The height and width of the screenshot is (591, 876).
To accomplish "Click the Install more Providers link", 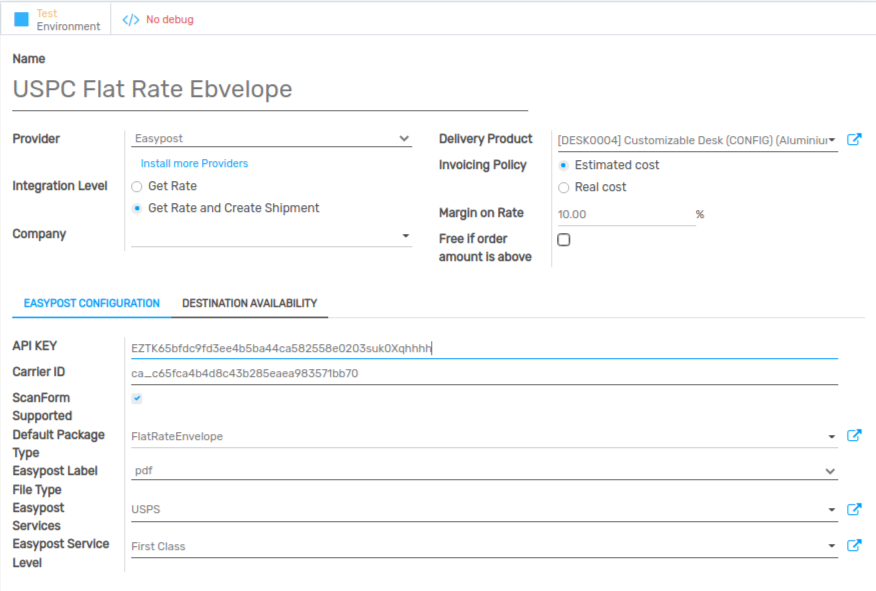I will [x=194, y=163].
